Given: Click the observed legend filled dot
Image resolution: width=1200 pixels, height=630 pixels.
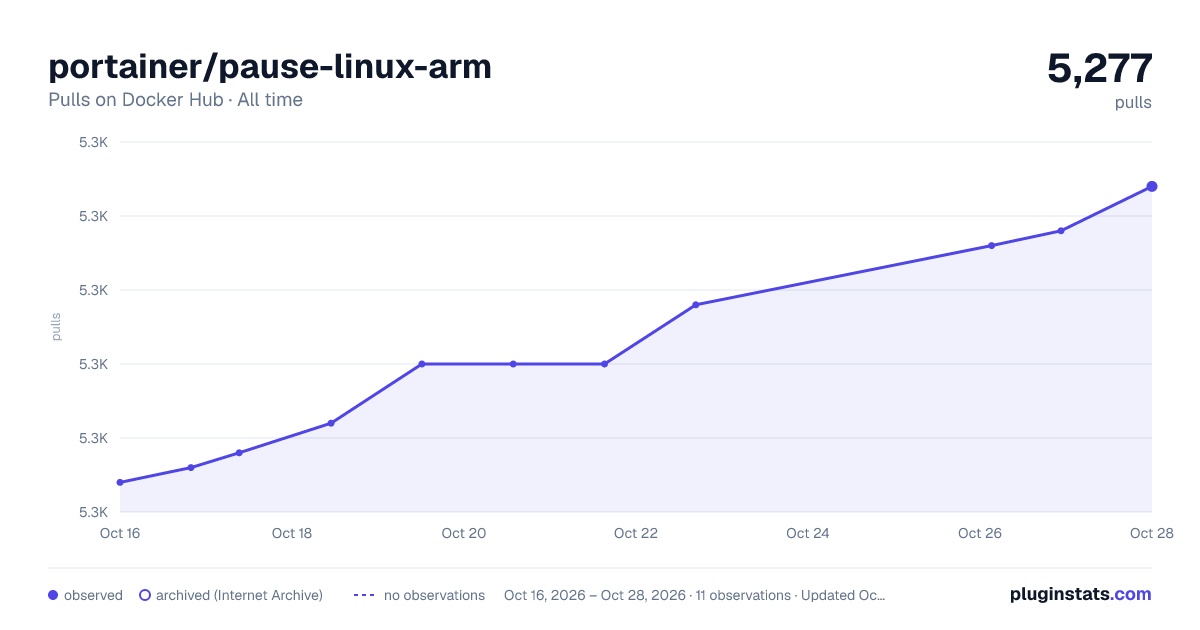Looking at the screenshot, I should [53, 595].
